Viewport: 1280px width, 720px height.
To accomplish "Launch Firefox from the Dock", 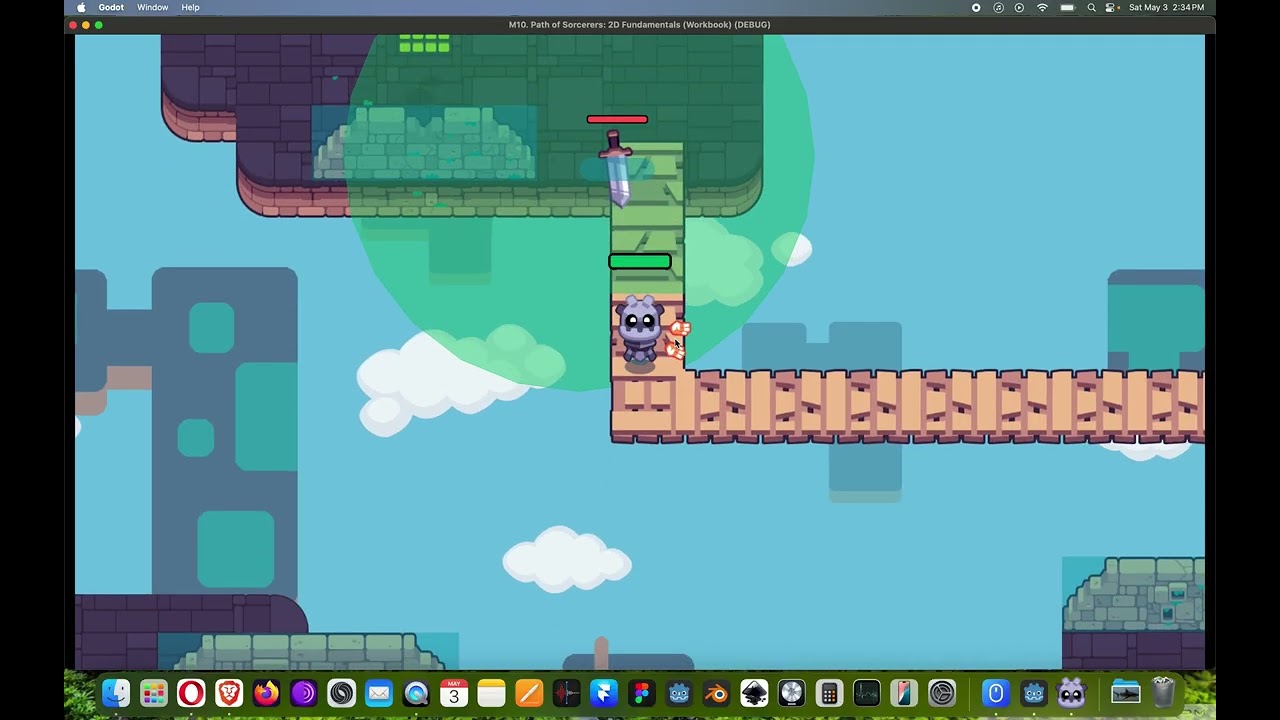I will coord(266,693).
